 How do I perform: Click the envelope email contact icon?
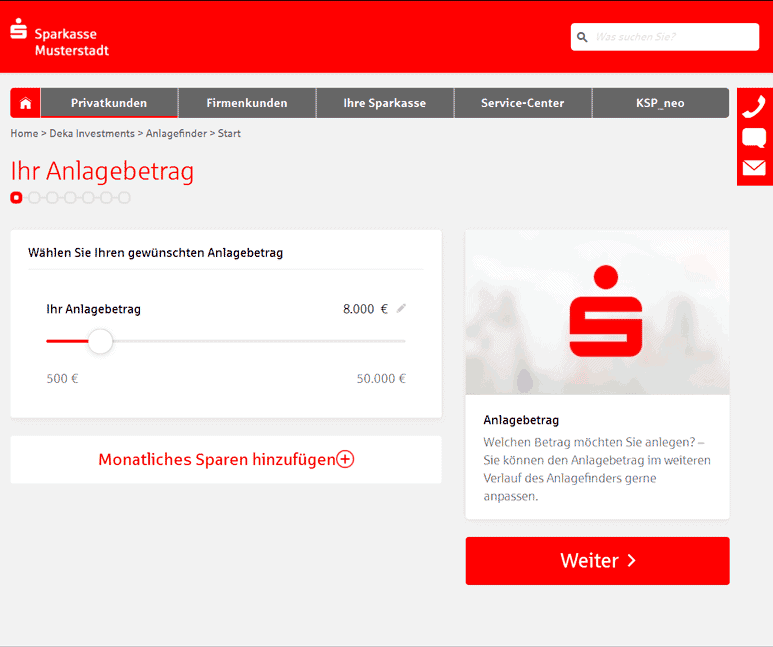(754, 168)
